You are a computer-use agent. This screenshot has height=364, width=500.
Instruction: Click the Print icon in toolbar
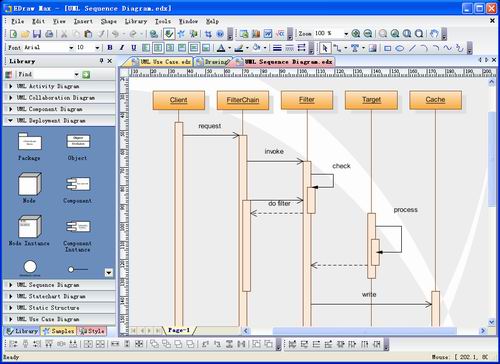49,34
